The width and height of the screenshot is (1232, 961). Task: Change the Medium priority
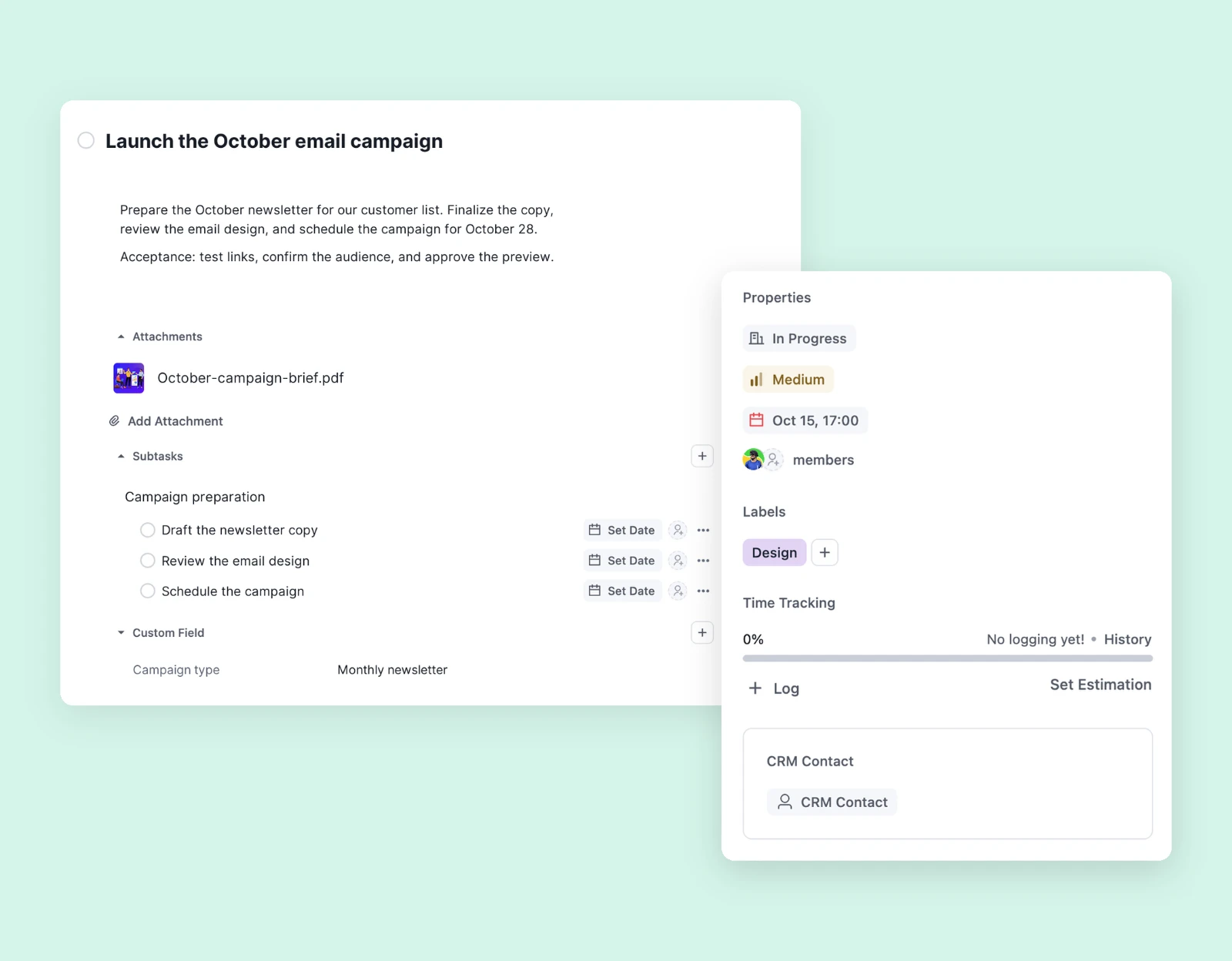point(788,380)
